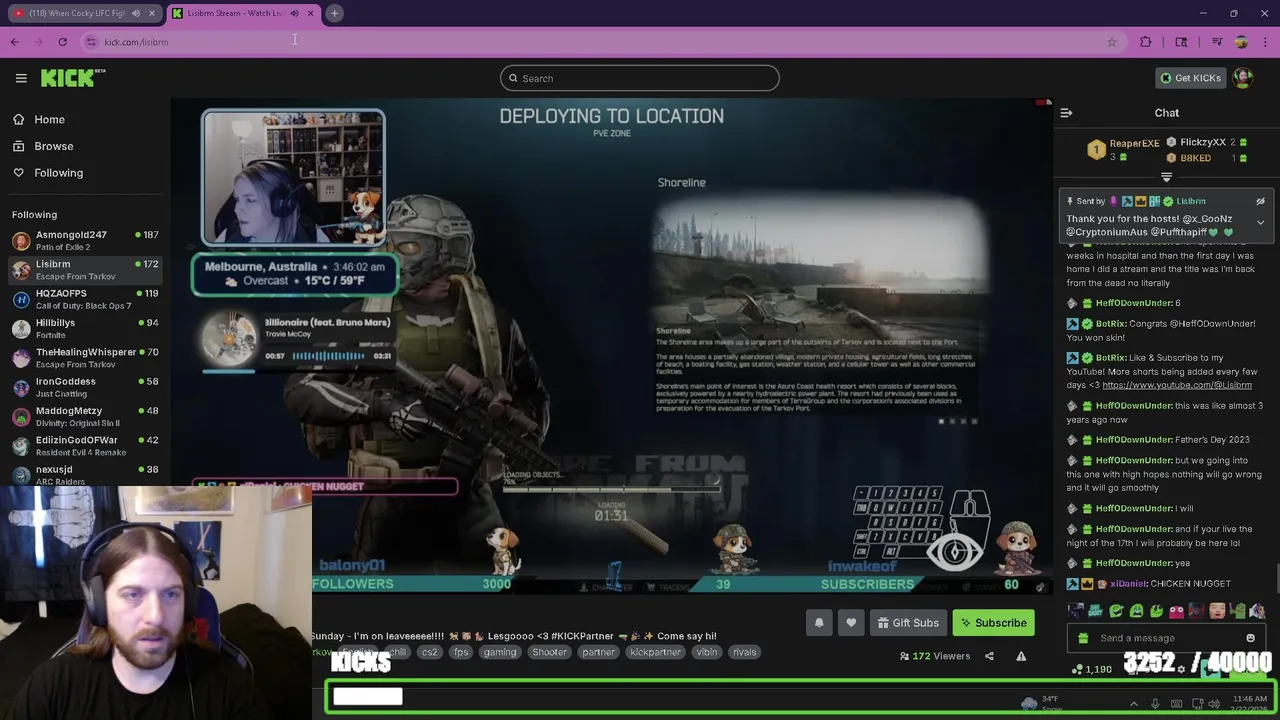Toggle stream notifications bell
1280x720 pixels.
[x=819, y=623]
